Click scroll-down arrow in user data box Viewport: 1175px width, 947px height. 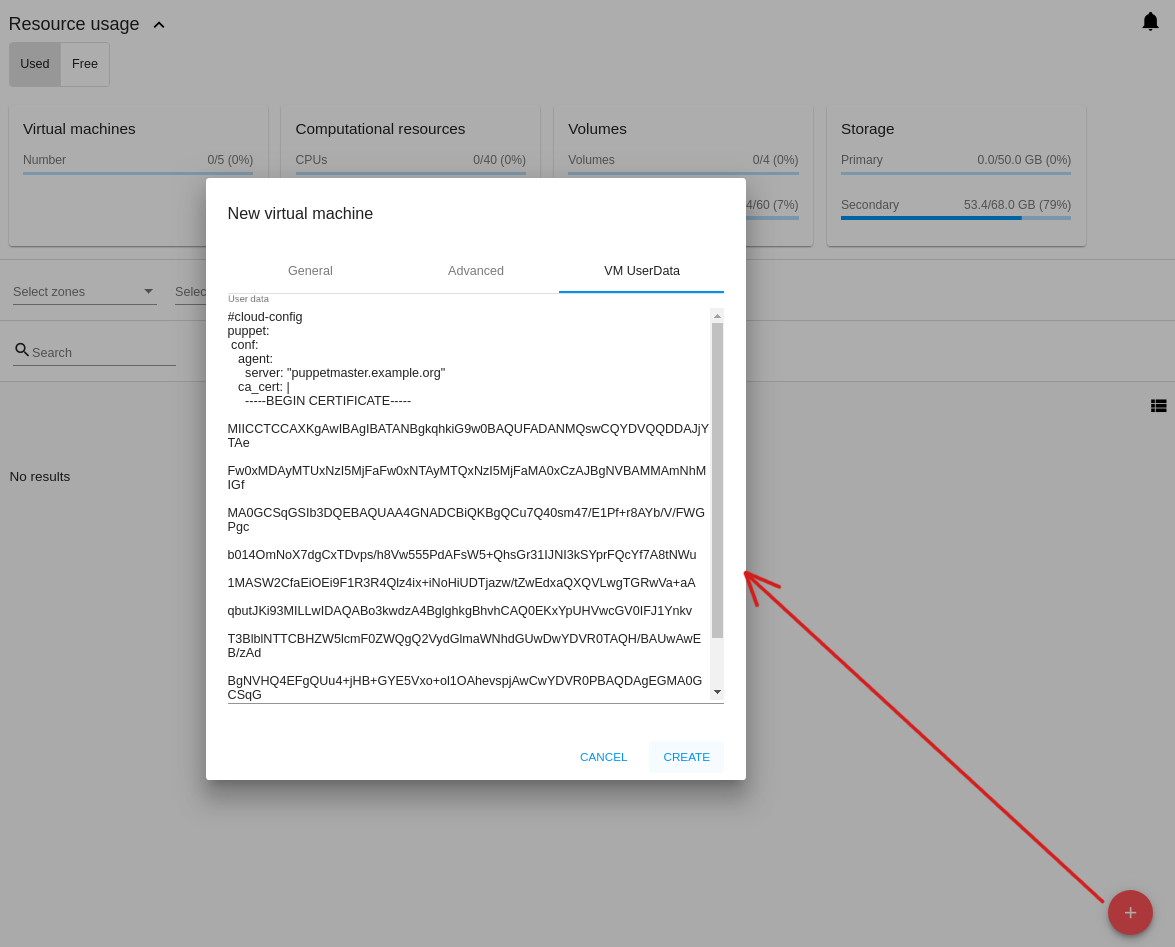click(717, 692)
